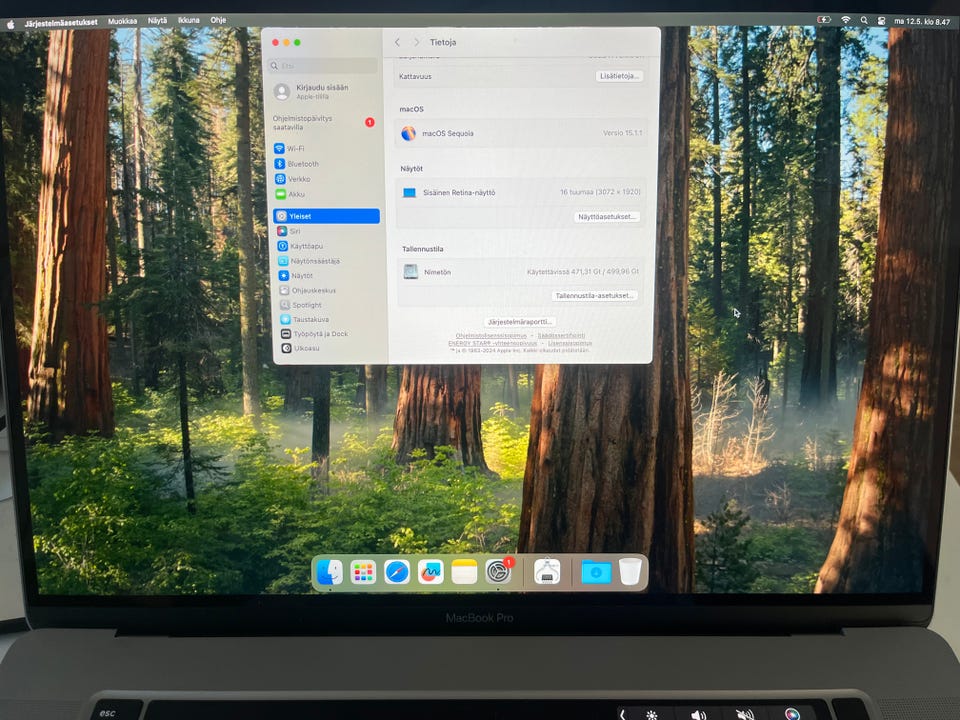Go back with the left chevron
The image size is (960, 720).
(397, 42)
